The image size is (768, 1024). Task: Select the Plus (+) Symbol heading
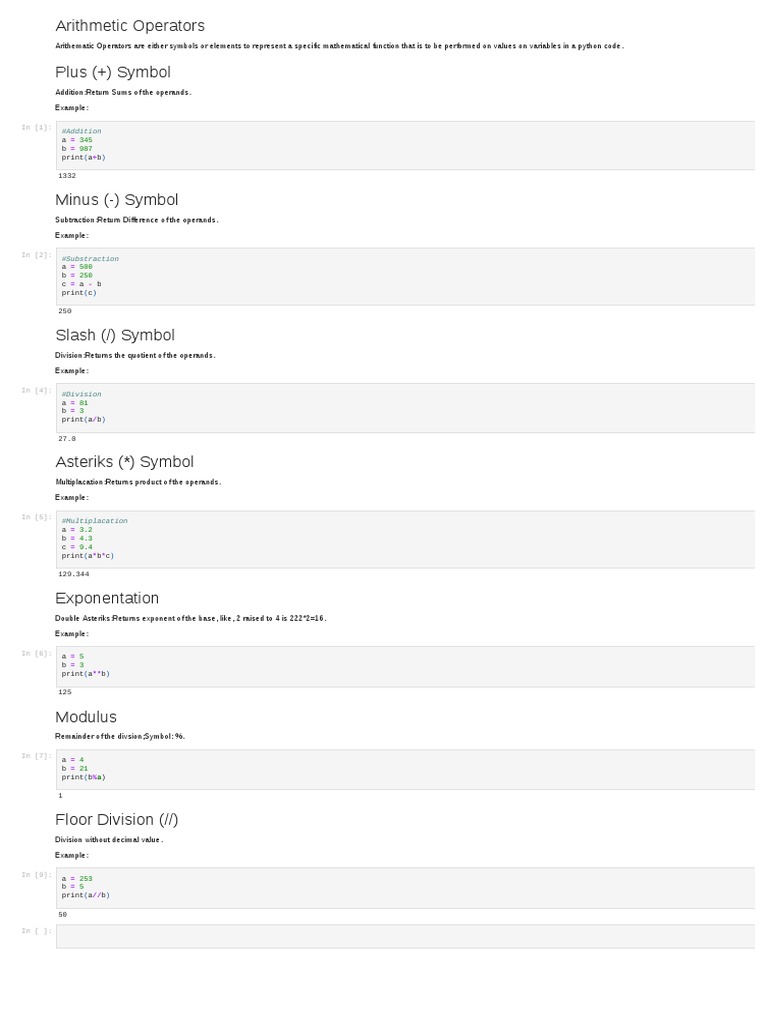click(113, 72)
